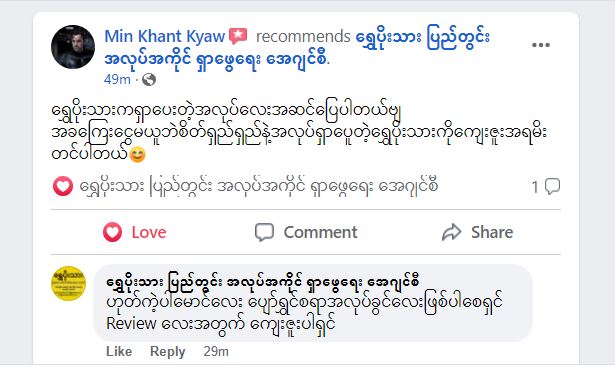The height and width of the screenshot is (369, 615).
Task: Click the Share button
Action: tap(477, 232)
